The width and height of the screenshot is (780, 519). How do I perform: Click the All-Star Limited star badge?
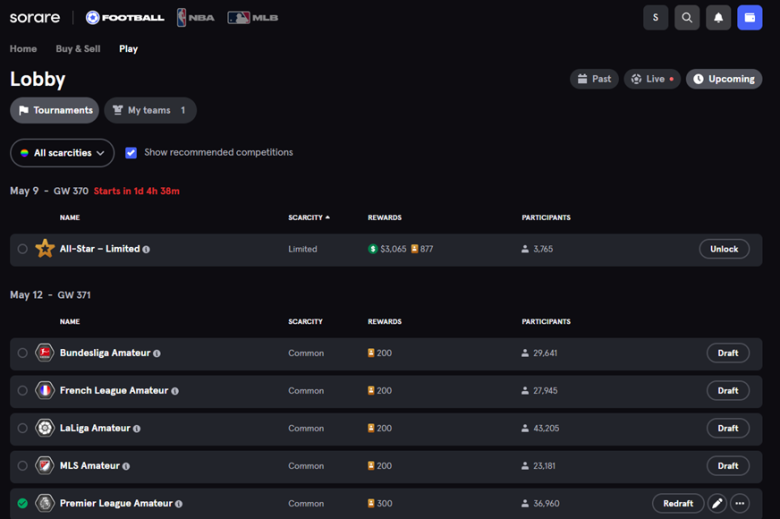pos(45,248)
